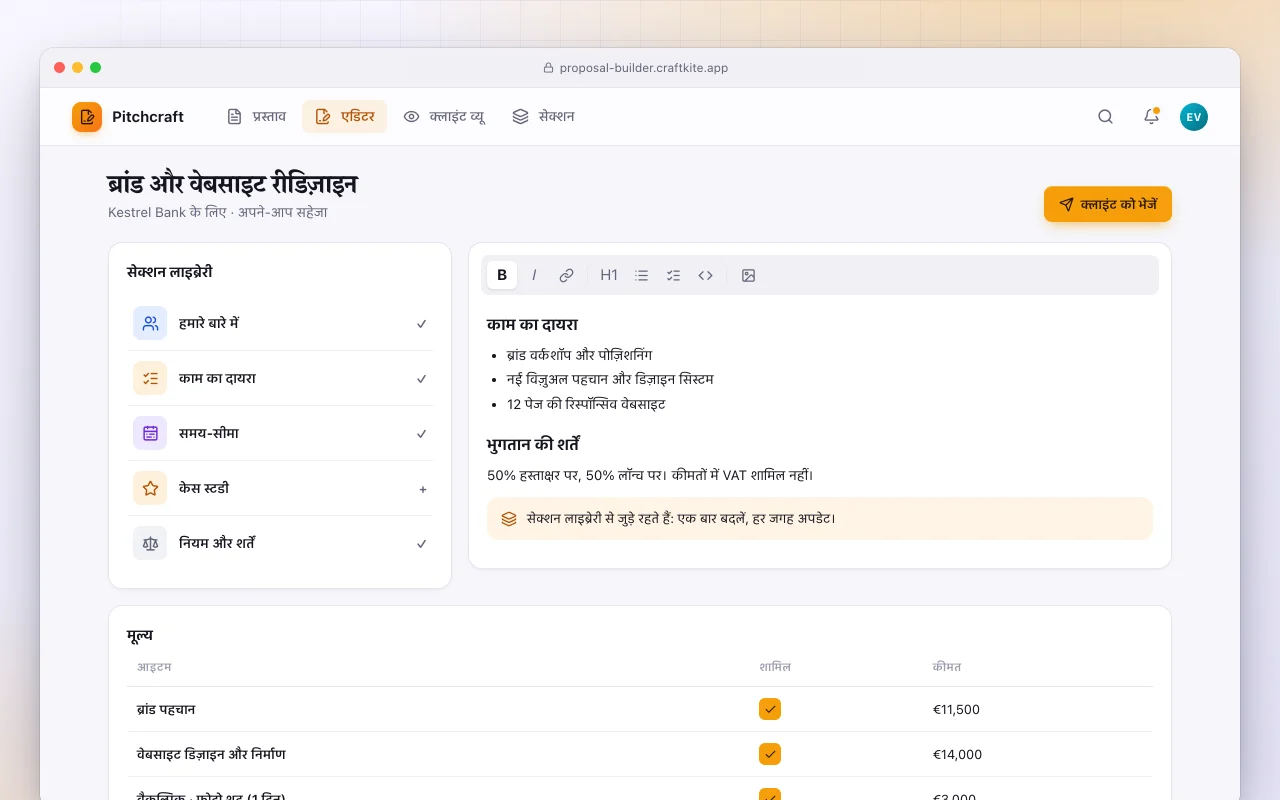
Task: Click the 12 पेज की रिस्पॉन्सिव वेबसाइट bullet
Action: click(586, 405)
